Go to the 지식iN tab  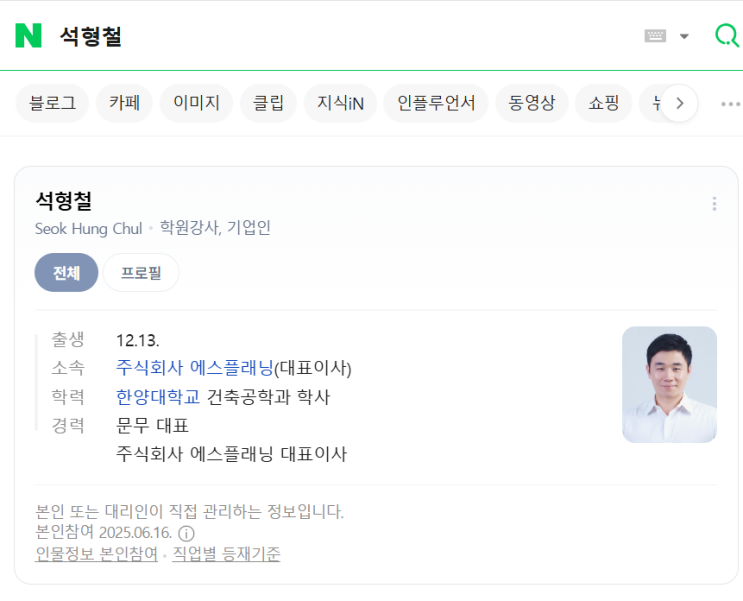pos(340,103)
